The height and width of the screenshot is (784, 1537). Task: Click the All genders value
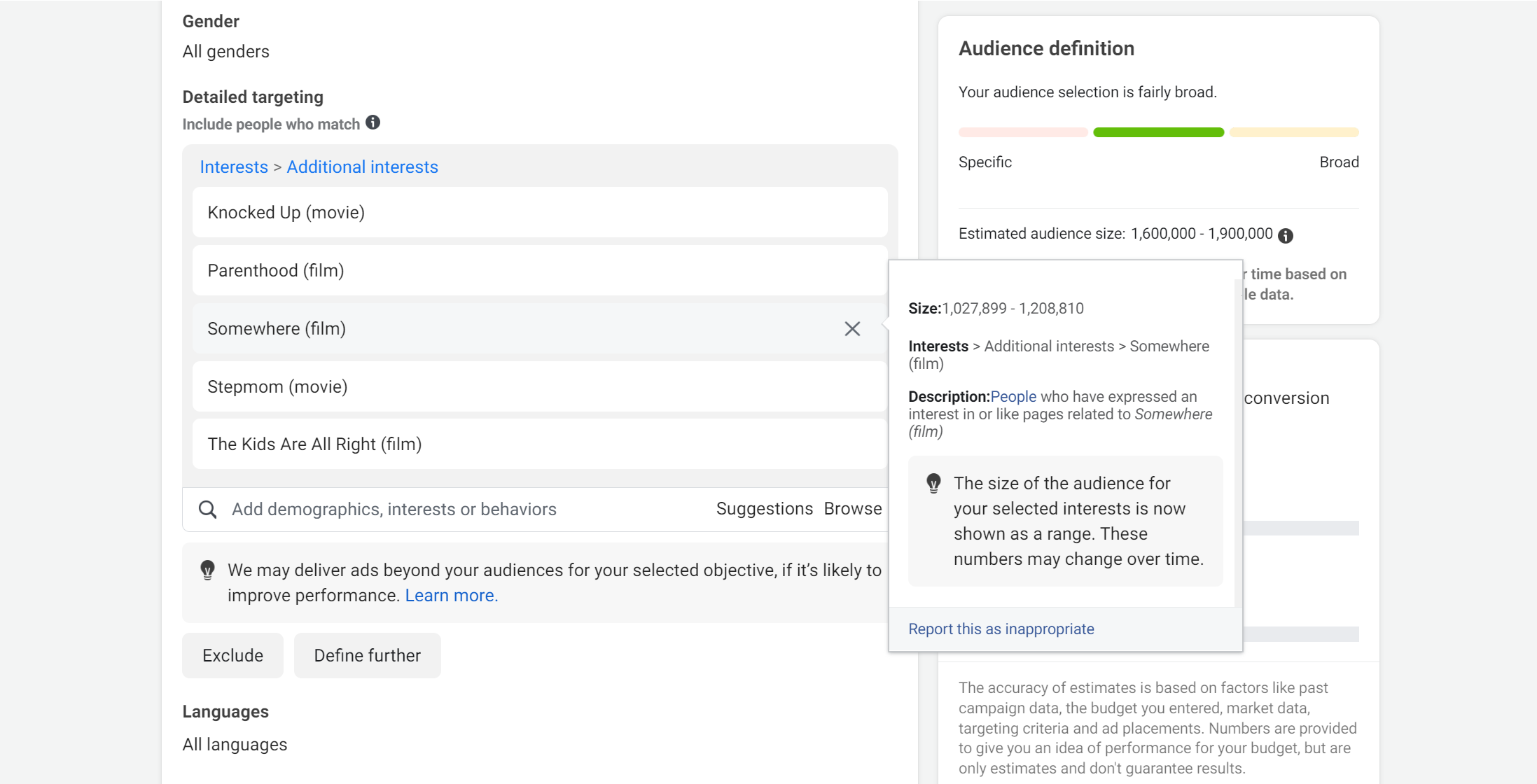click(x=226, y=52)
